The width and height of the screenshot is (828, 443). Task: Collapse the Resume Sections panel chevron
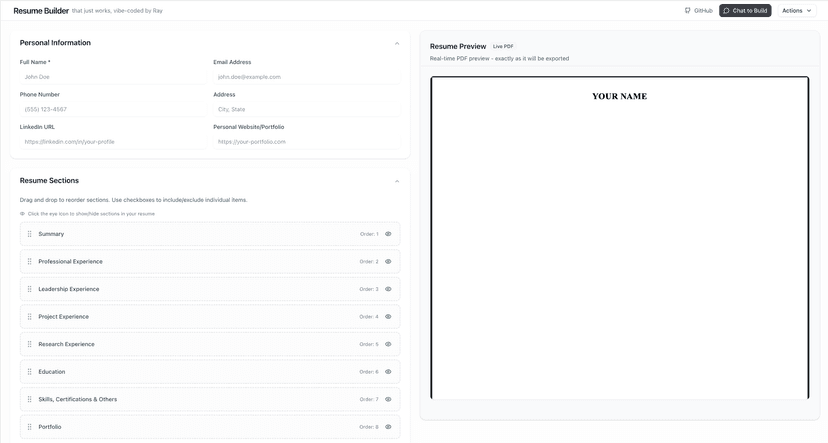(x=397, y=181)
